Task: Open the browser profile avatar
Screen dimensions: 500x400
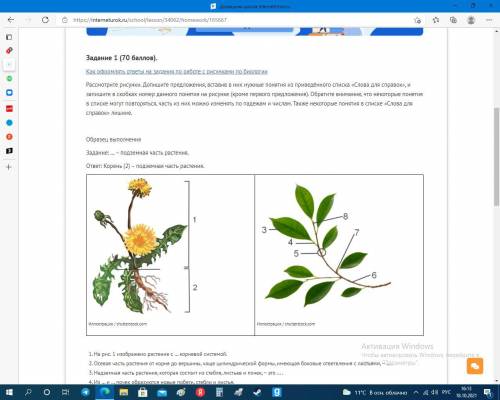Action: pyautogui.click(x=471, y=20)
